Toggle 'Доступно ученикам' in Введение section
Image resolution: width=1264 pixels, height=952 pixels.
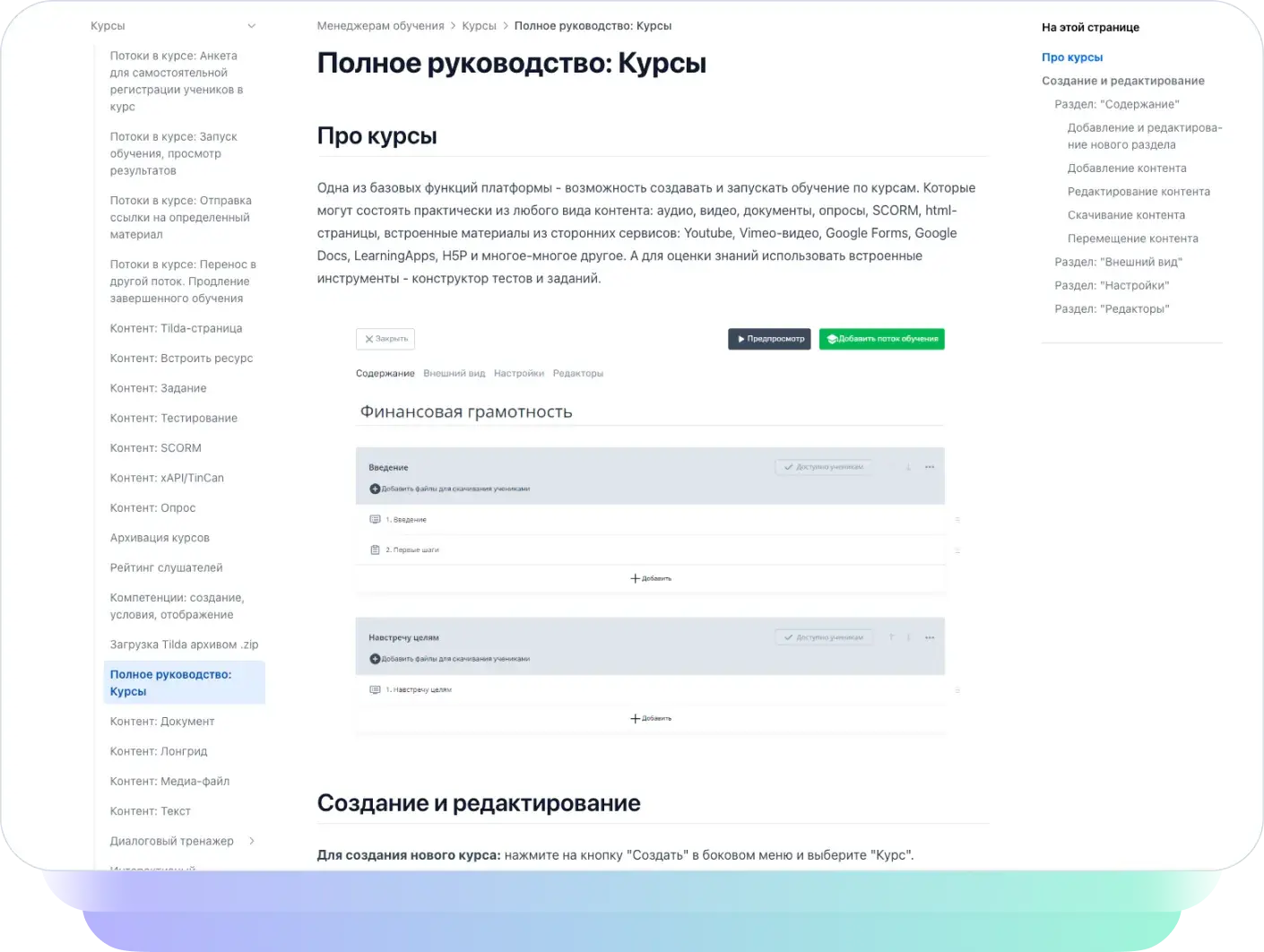pyautogui.click(x=823, y=467)
